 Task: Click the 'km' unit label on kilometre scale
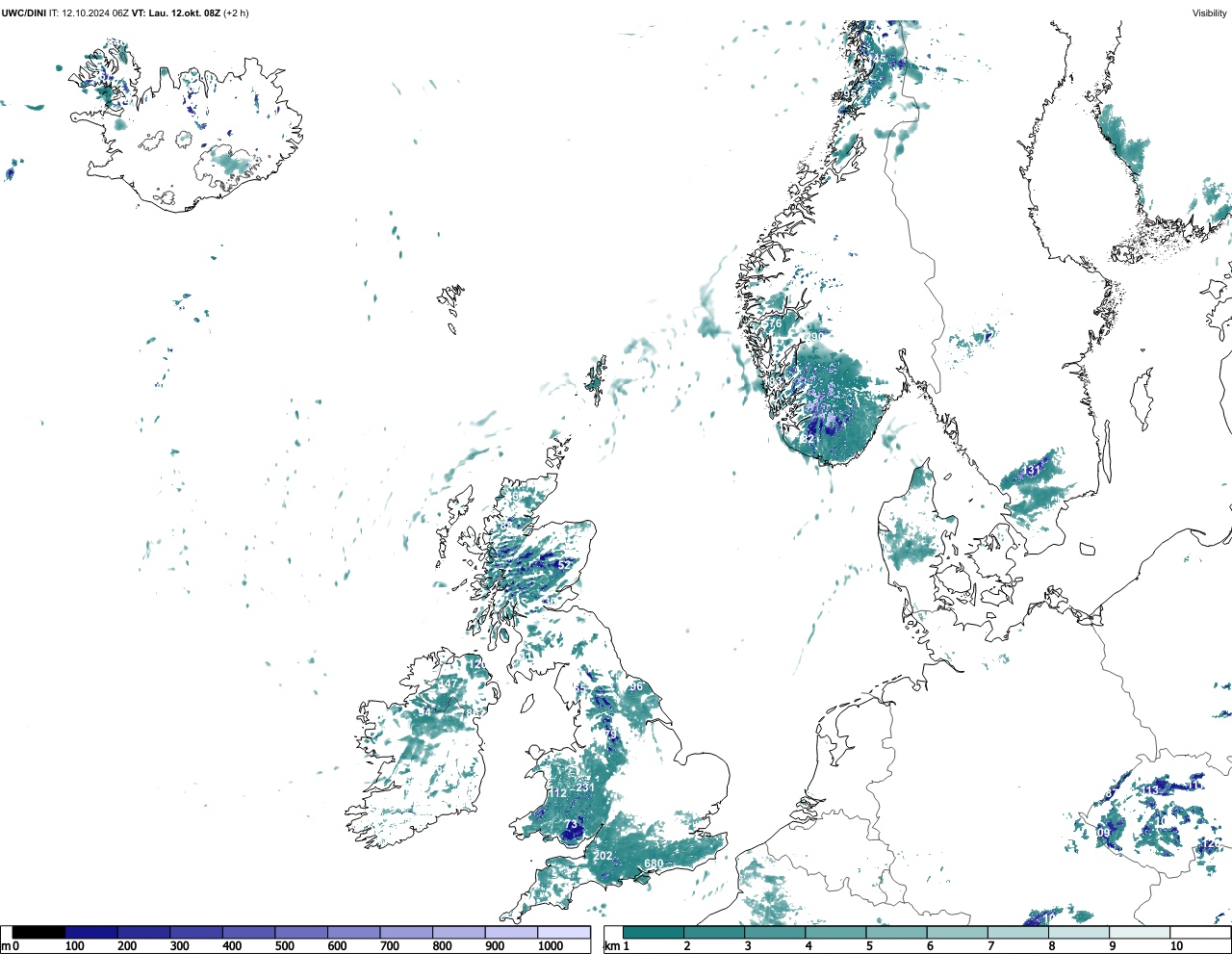pos(611,946)
